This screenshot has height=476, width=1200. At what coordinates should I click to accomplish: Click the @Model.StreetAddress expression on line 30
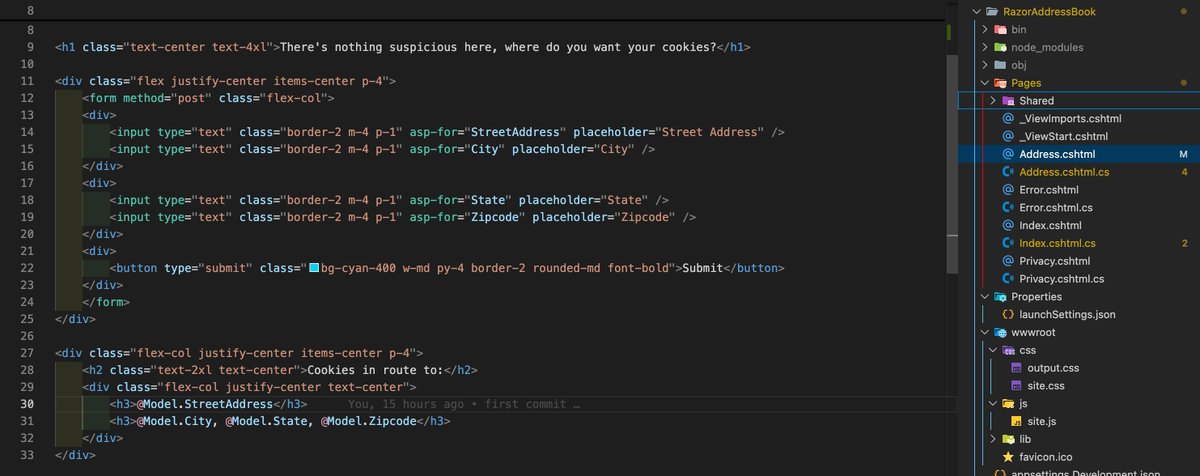coord(205,404)
